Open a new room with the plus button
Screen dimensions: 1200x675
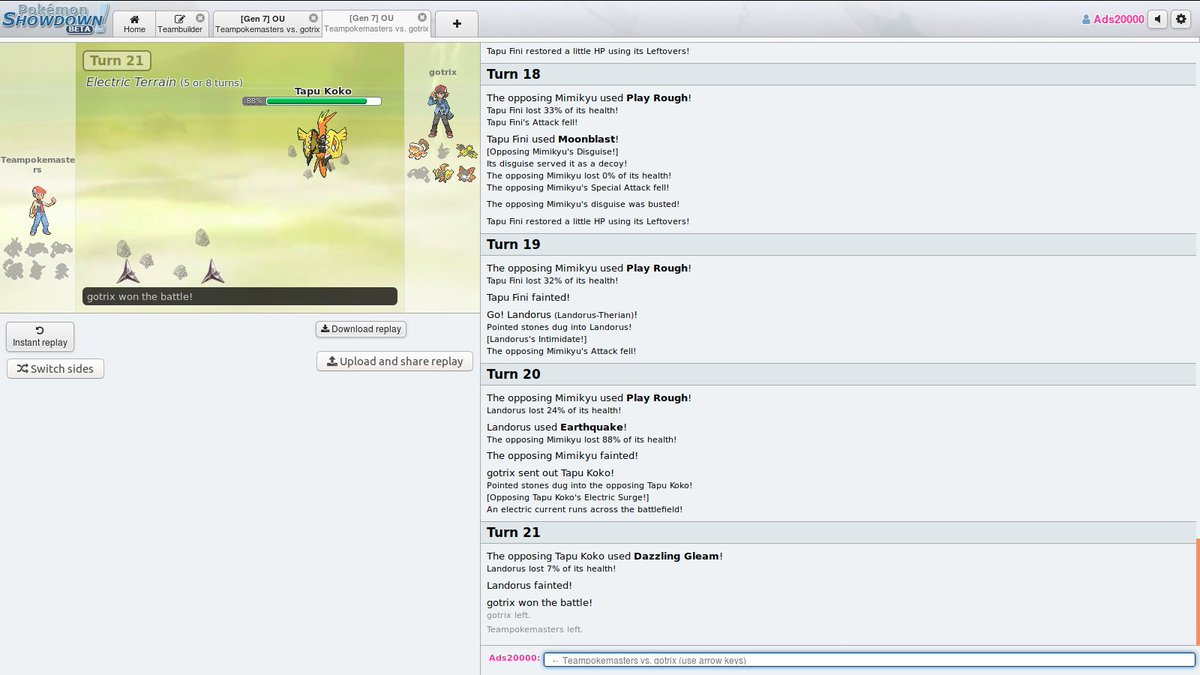tap(457, 23)
